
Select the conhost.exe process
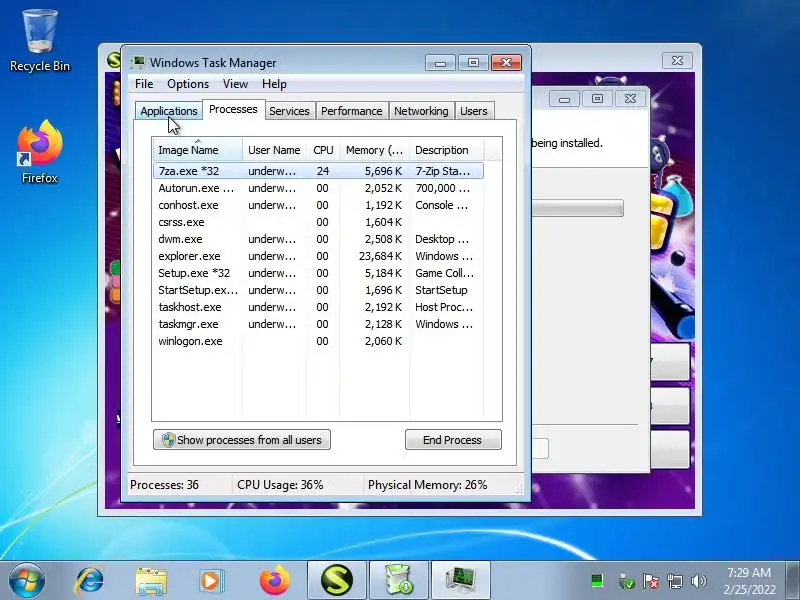point(318,205)
